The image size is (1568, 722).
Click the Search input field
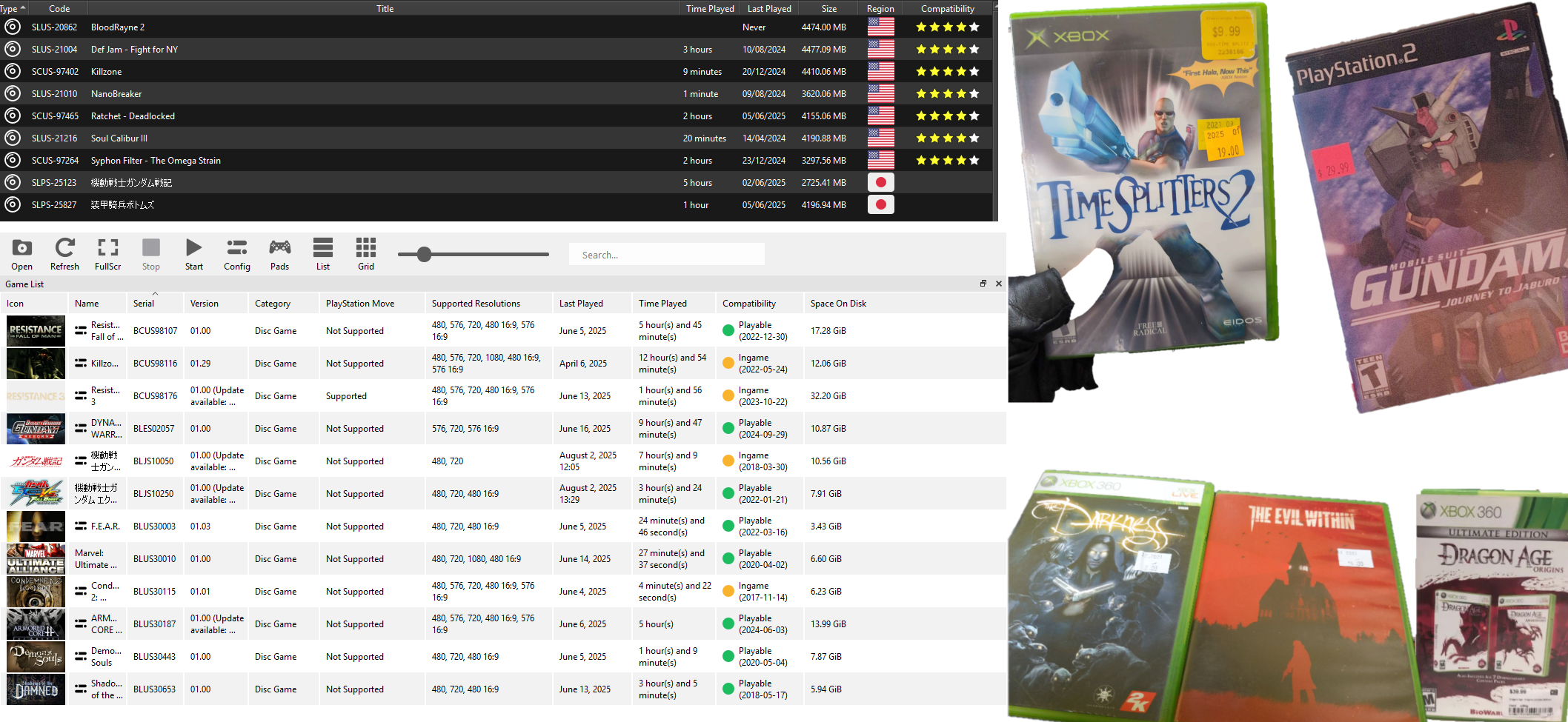(667, 255)
